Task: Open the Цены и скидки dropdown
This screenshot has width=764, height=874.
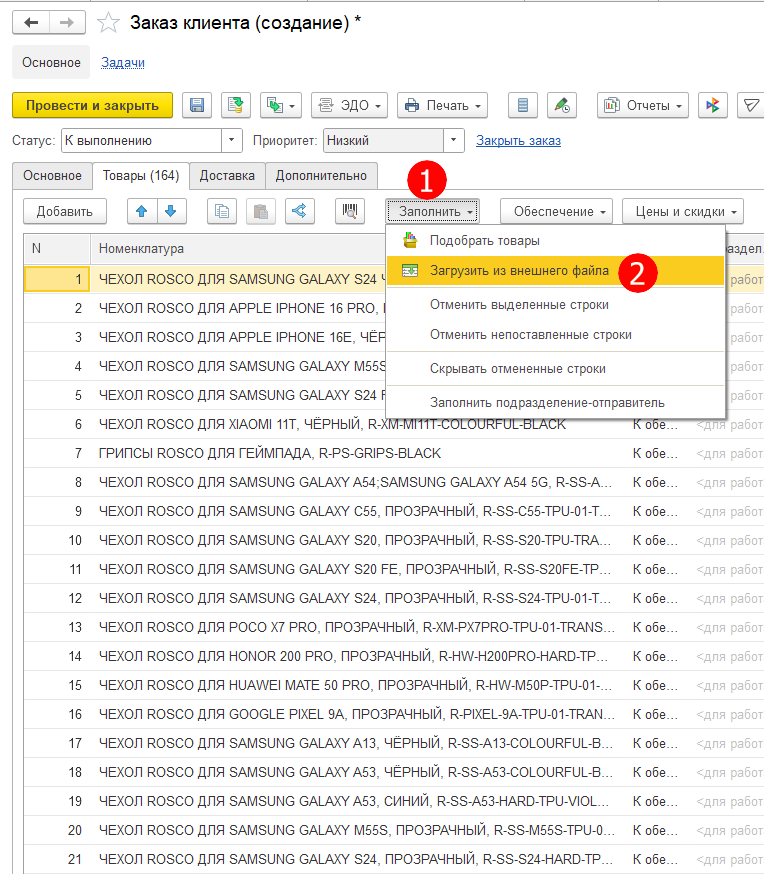Action: tap(683, 212)
